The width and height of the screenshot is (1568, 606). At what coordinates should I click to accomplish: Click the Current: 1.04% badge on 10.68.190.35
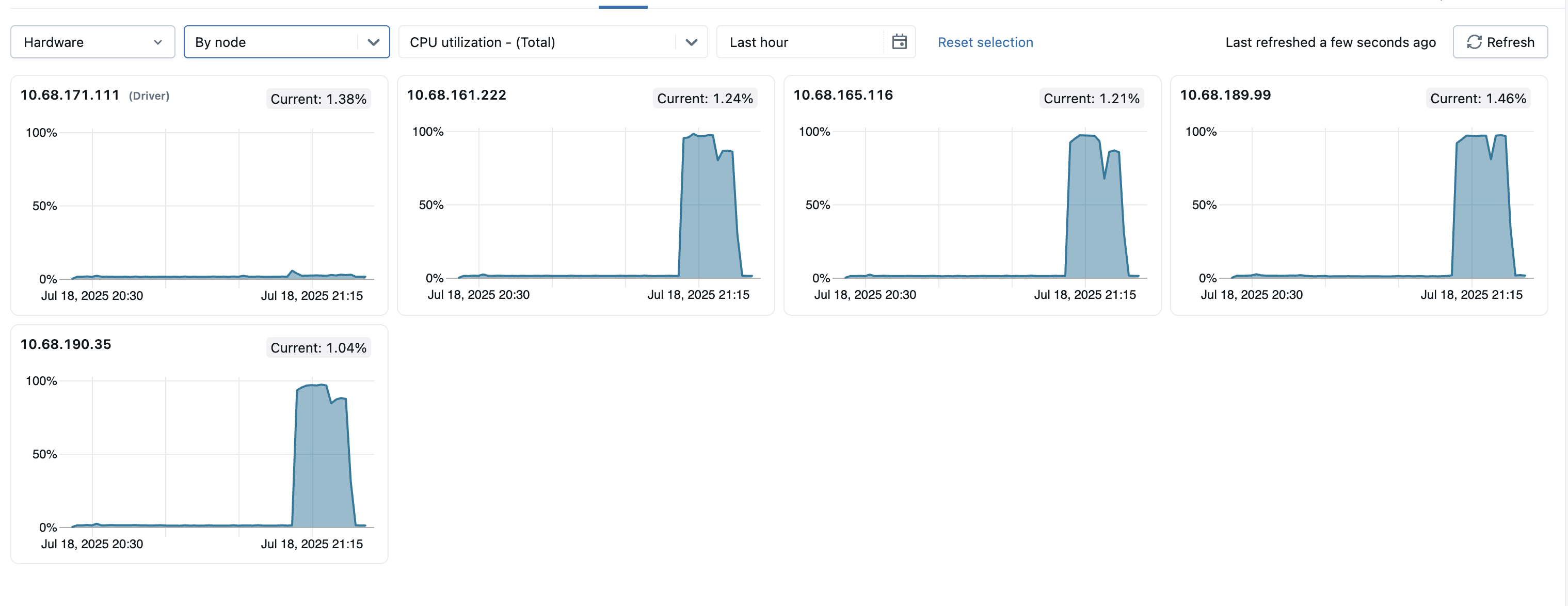(x=318, y=348)
